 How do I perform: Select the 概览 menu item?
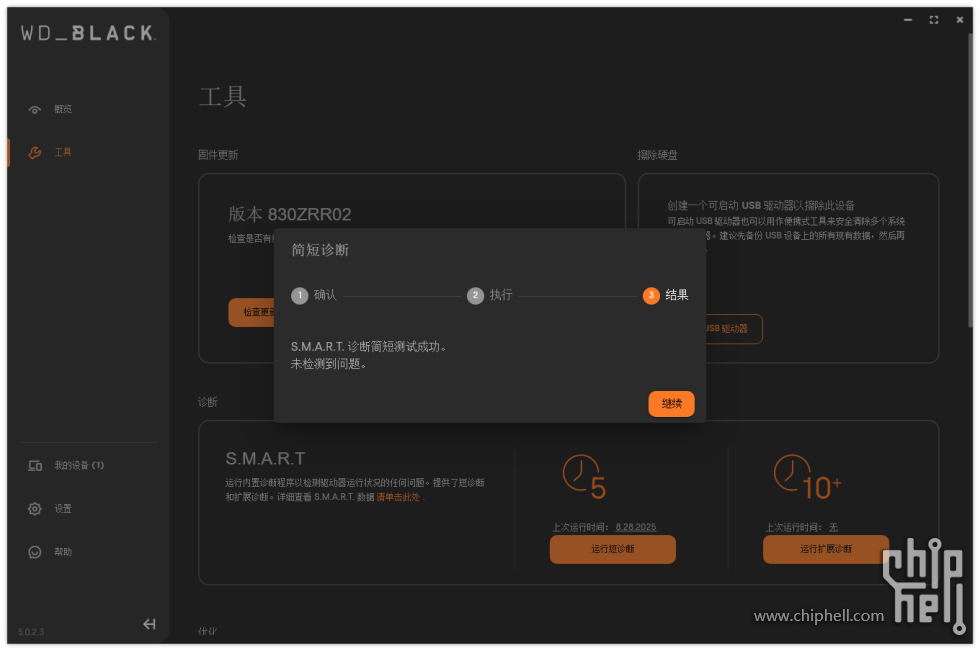pyautogui.click(x=62, y=109)
